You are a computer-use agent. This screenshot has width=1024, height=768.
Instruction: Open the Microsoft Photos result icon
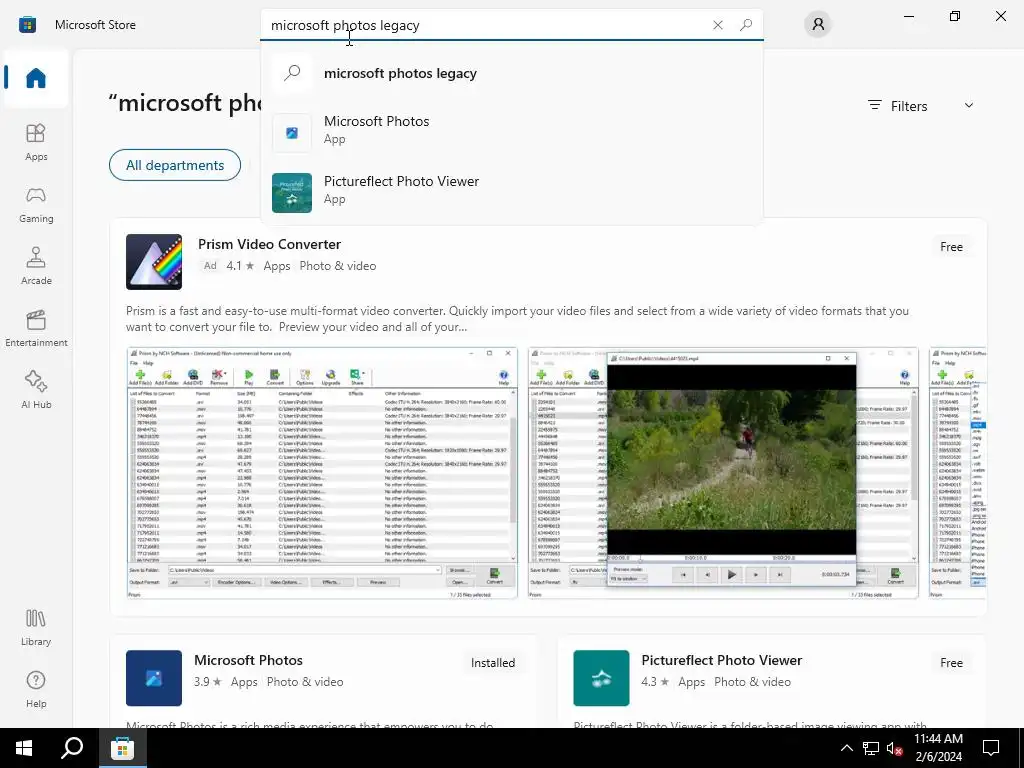pos(154,678)
